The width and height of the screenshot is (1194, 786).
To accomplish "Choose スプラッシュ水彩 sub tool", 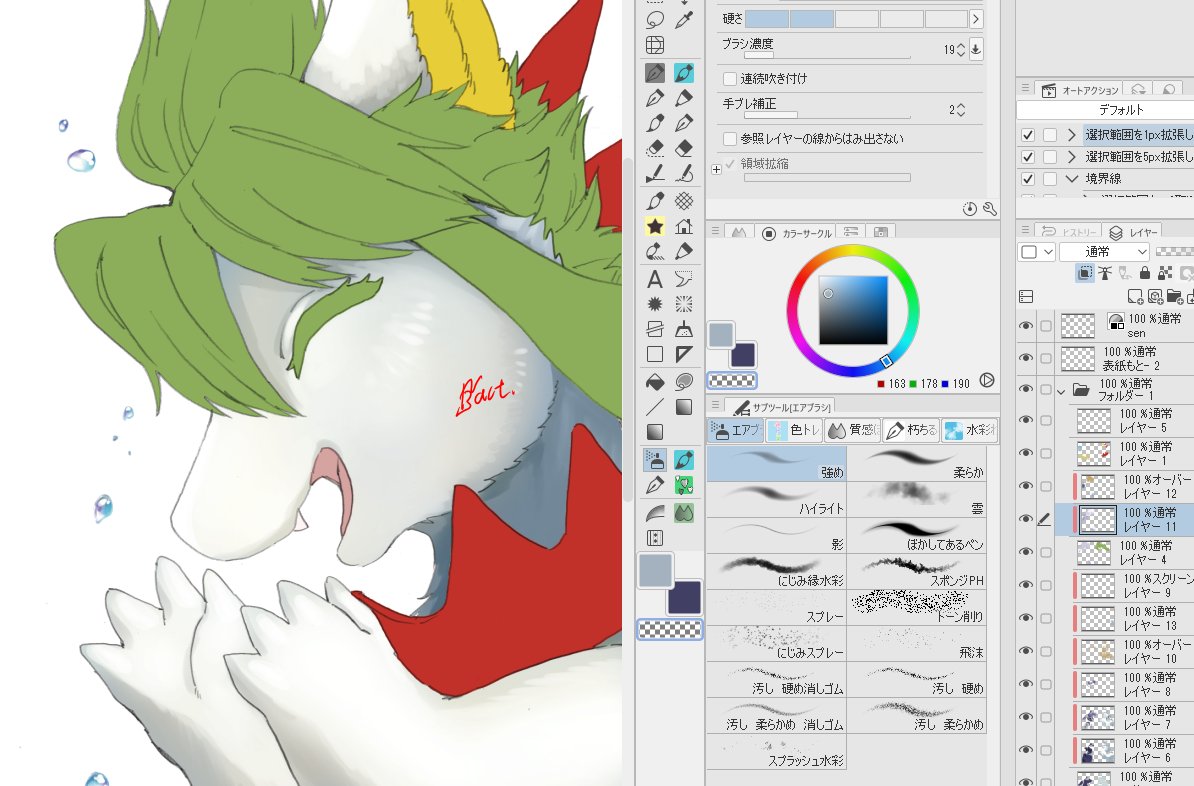I will [x=777, y=752].
